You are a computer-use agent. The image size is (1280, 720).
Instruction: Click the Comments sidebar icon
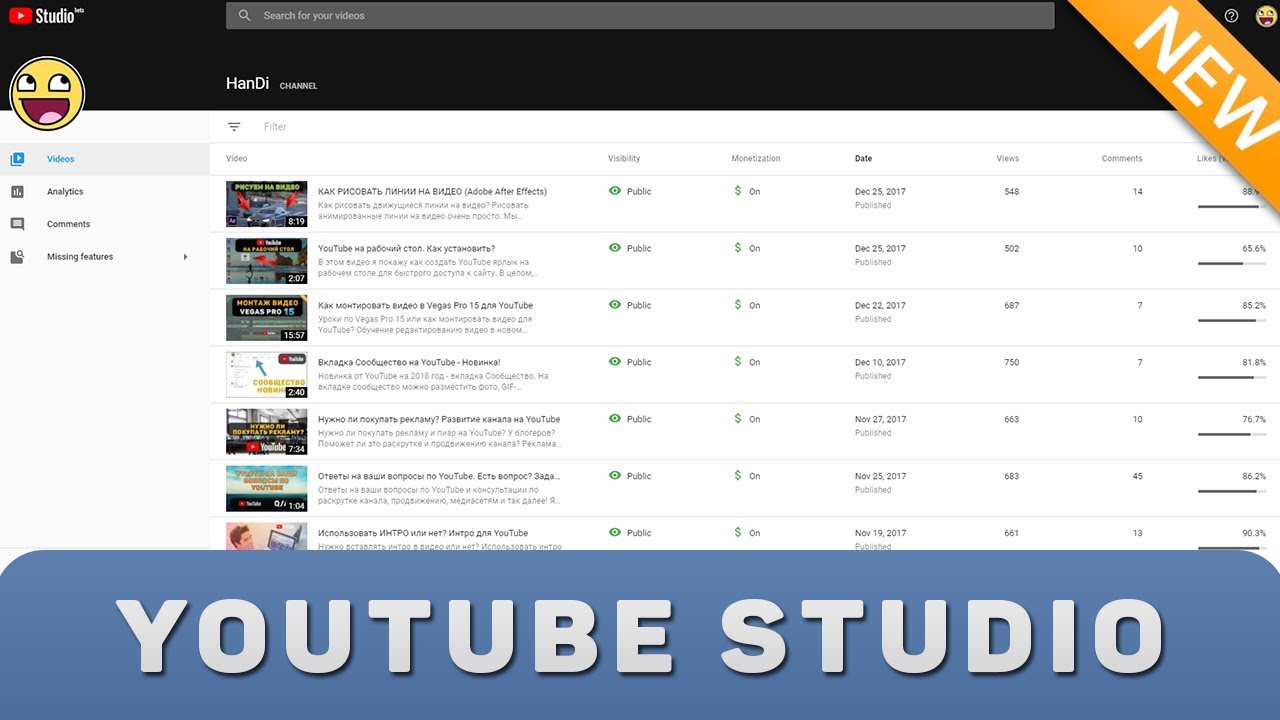point(17,224)
